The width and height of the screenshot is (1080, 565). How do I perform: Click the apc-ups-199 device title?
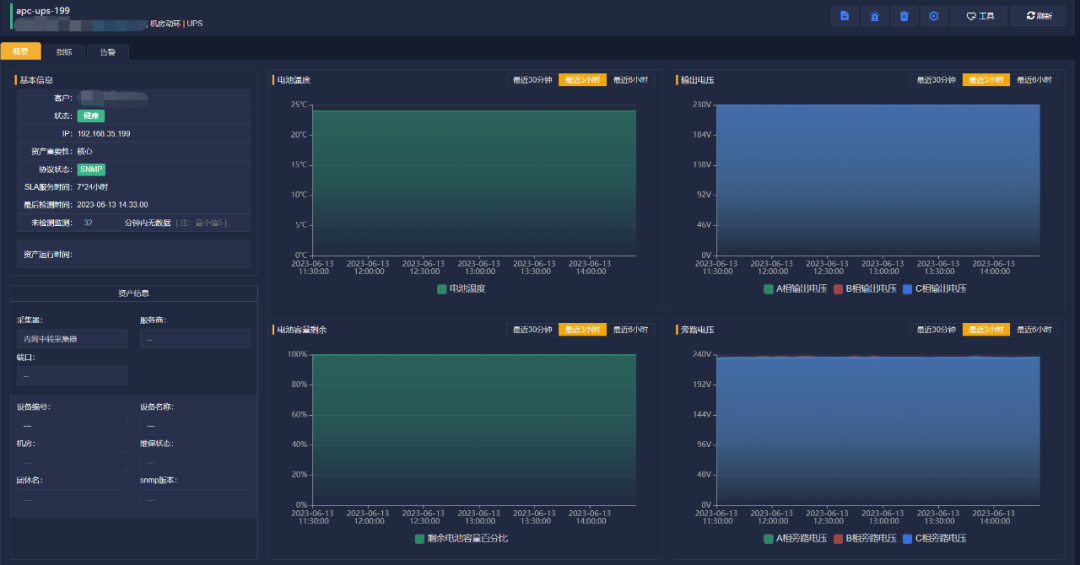pos(43,10)
